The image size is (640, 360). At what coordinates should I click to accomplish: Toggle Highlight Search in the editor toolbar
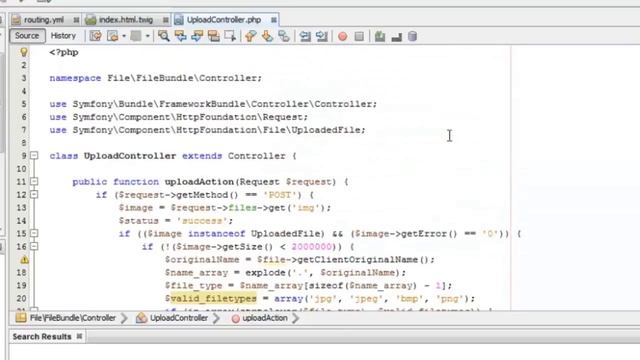tap(213, 36)
